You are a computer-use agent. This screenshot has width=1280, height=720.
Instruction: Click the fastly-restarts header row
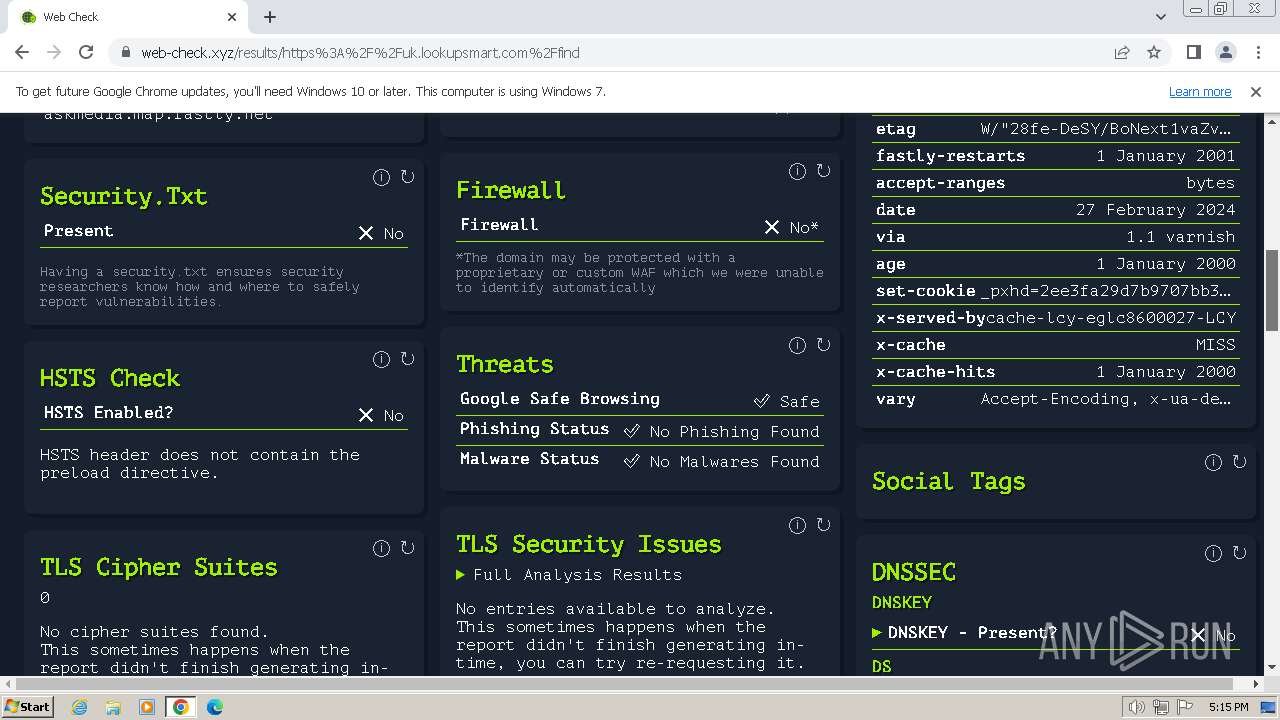pyautogui.click(x=1056, y=156)
